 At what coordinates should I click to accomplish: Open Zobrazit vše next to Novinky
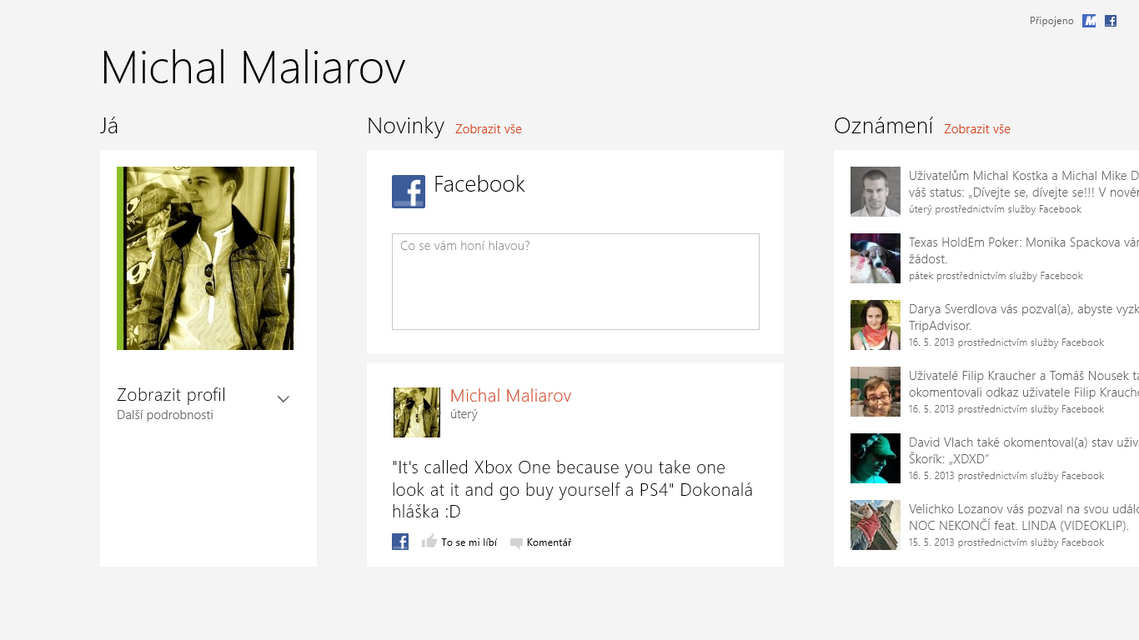[x=488, y=129]
